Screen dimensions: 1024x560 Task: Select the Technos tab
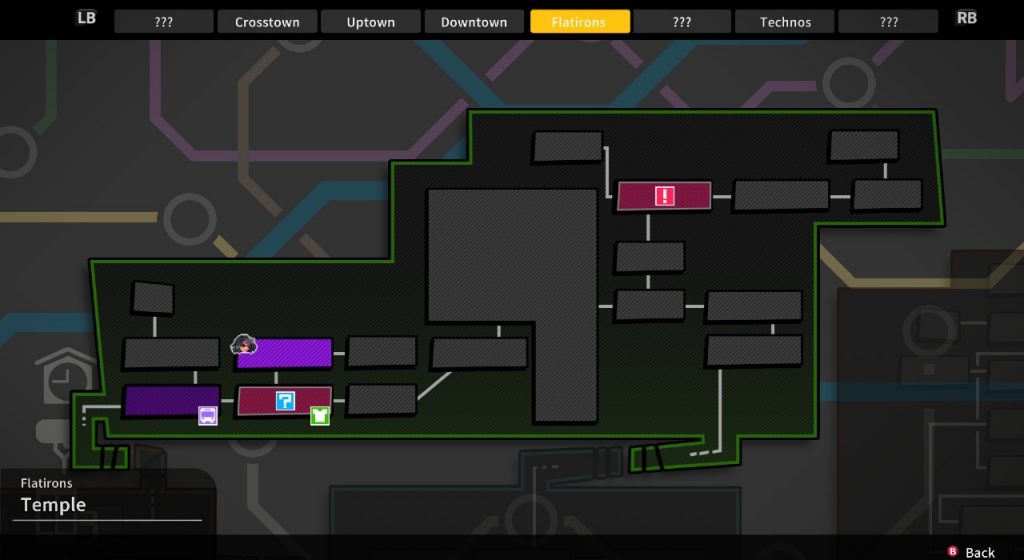[x=785, y=22]
